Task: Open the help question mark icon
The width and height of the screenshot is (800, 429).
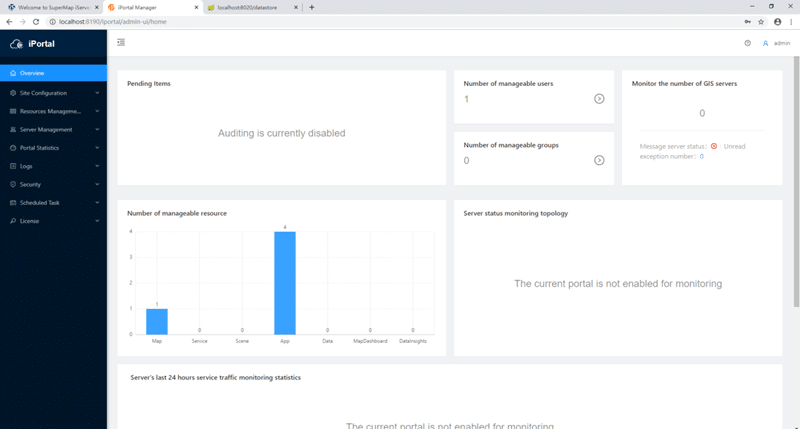Action: pos(747,43)
